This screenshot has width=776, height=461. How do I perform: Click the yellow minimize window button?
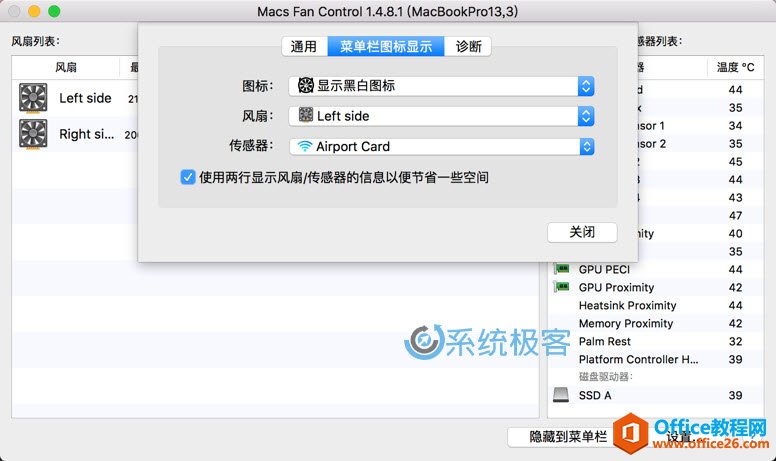tap(34, 11)
